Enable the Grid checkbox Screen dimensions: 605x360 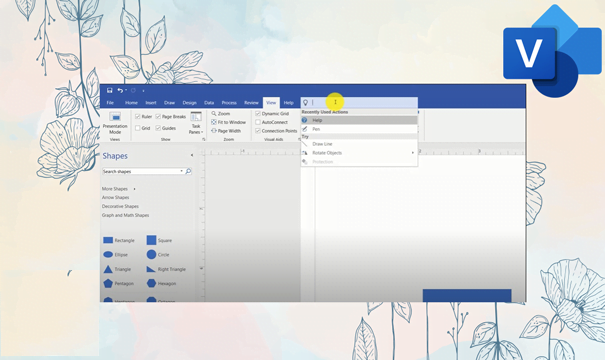(138, 128)
